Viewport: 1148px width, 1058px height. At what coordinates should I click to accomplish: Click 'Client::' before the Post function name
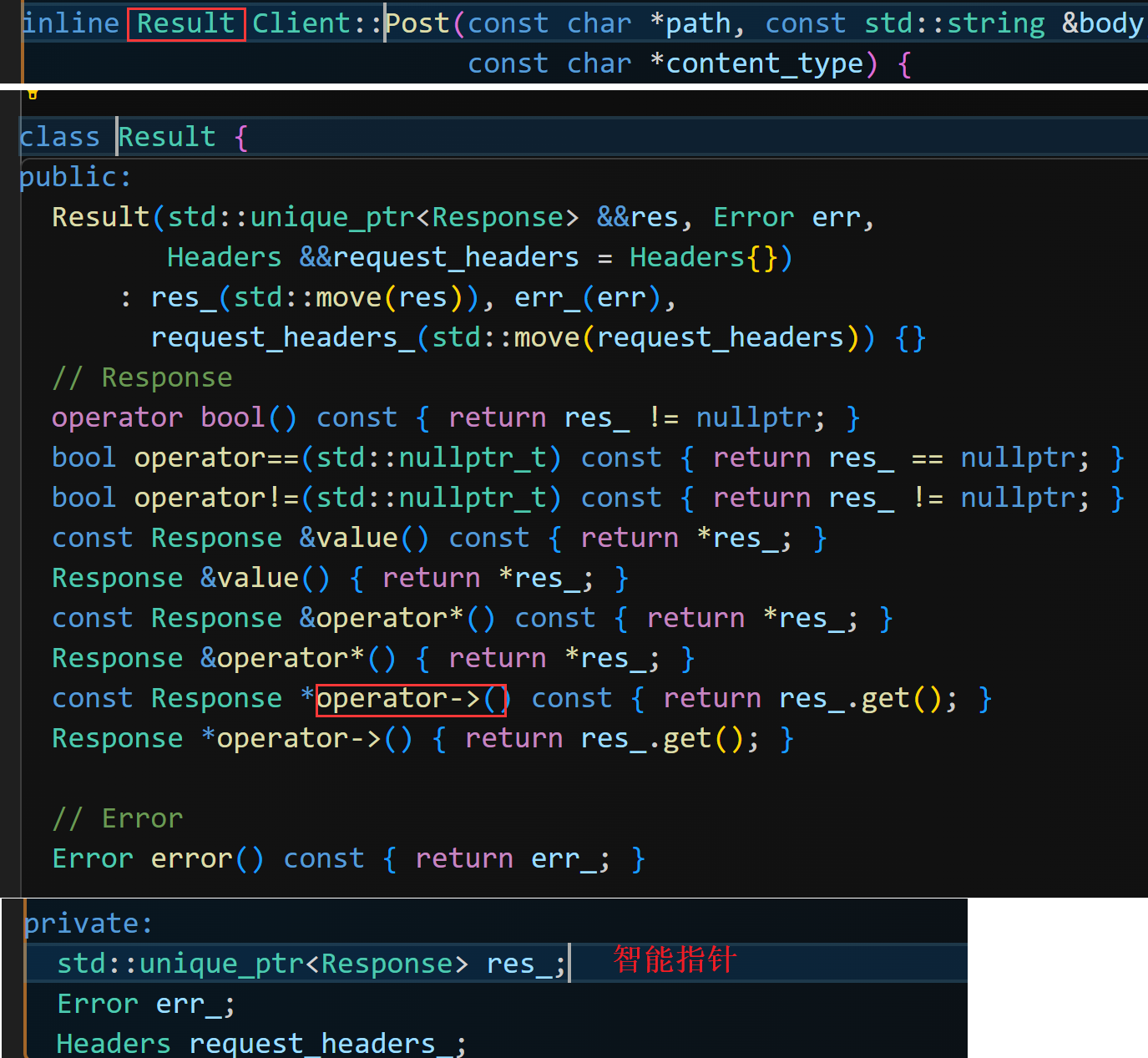(318, 23)
